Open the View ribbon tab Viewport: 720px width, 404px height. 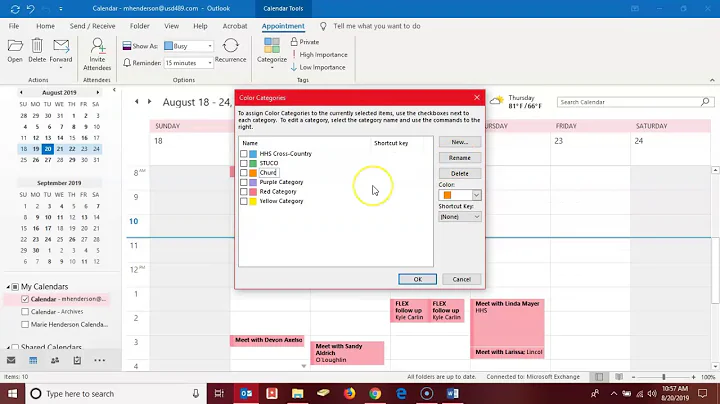click(x=172, y=26)
